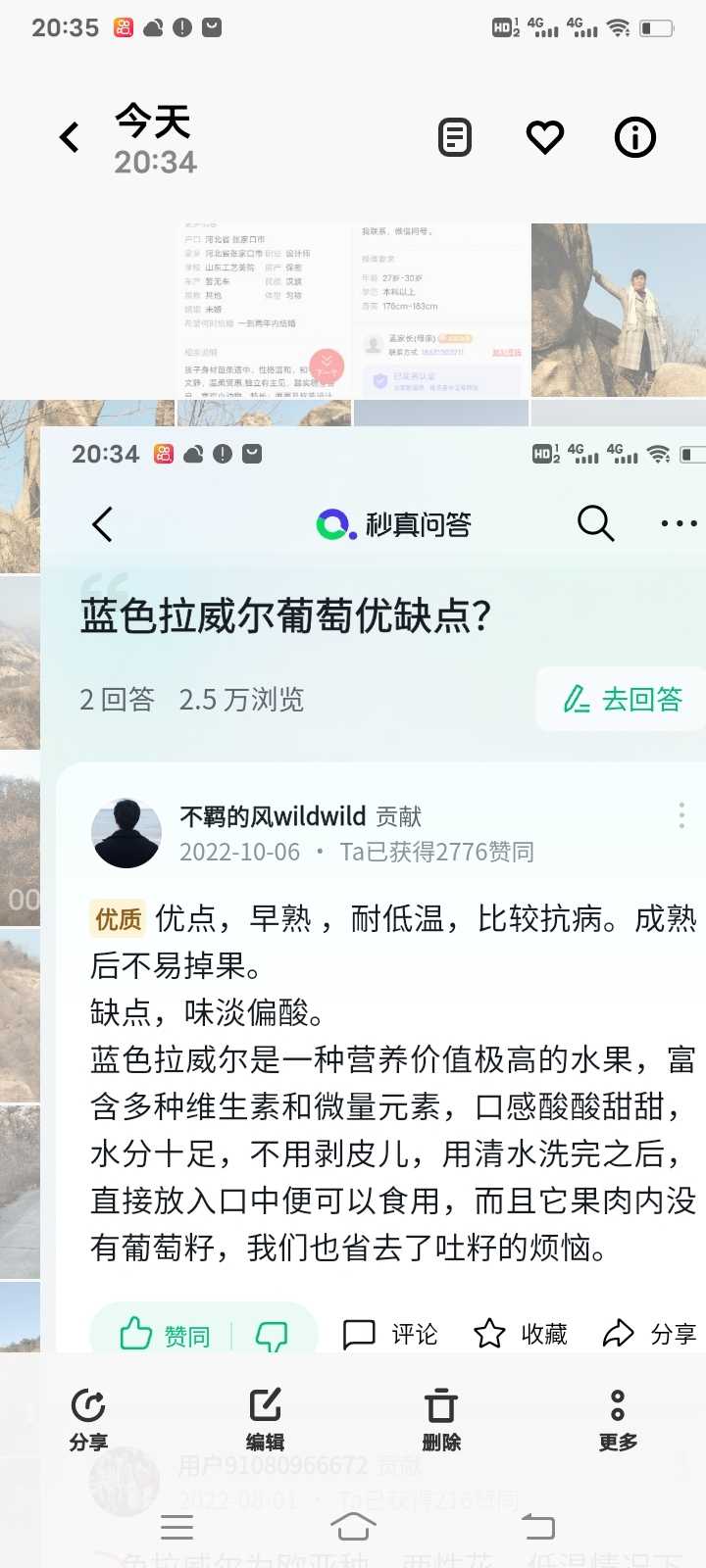Viewport: 706px width, 1568px height.
Task: Select the woman-by-rock photo thumbnail
Action: point(619,310)
